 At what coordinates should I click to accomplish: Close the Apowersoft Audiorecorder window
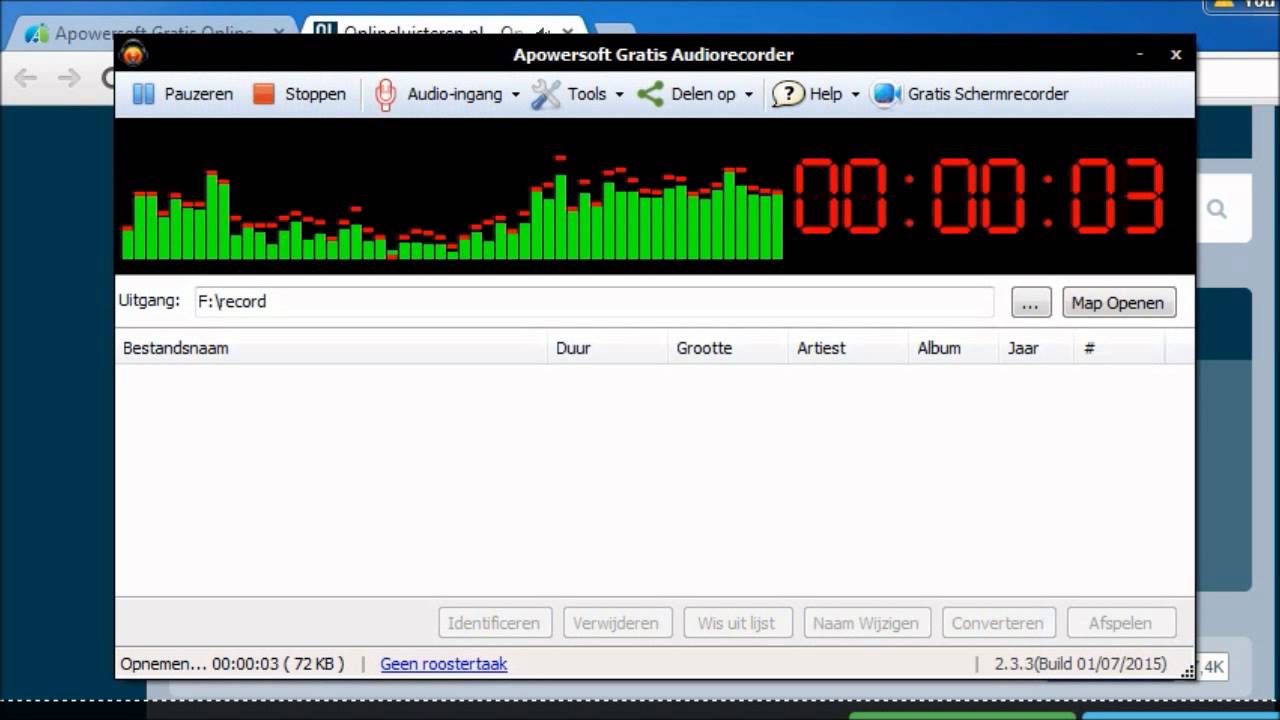coord(1176,55)
